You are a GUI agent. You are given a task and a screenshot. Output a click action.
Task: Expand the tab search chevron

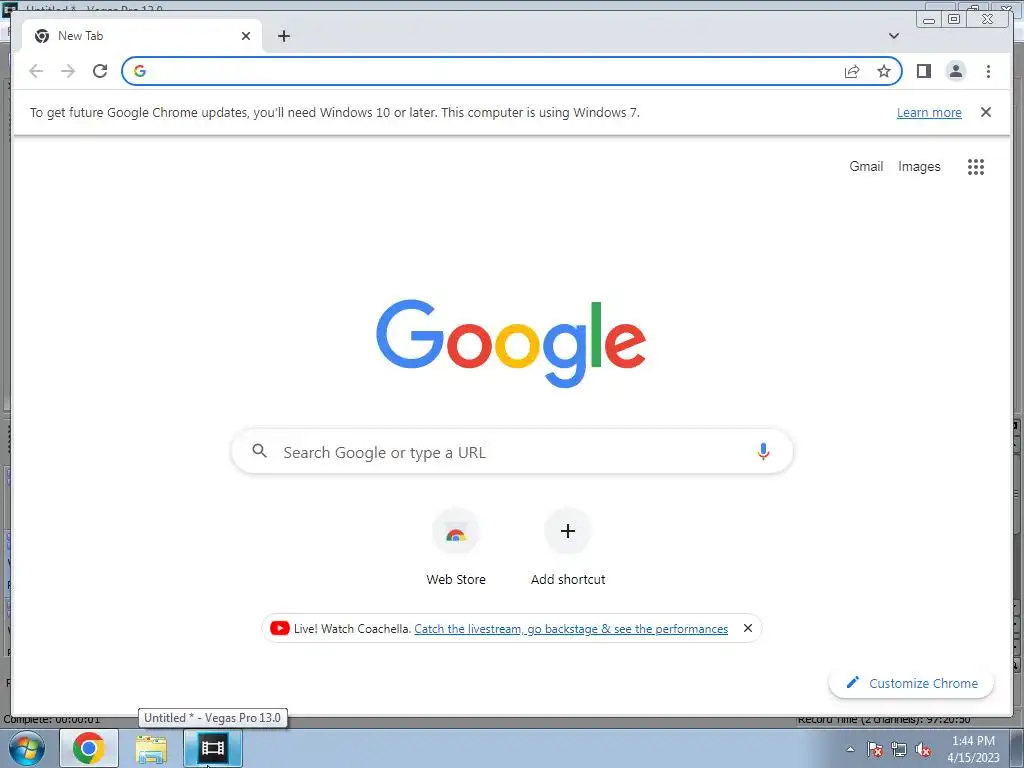[894, 36]
